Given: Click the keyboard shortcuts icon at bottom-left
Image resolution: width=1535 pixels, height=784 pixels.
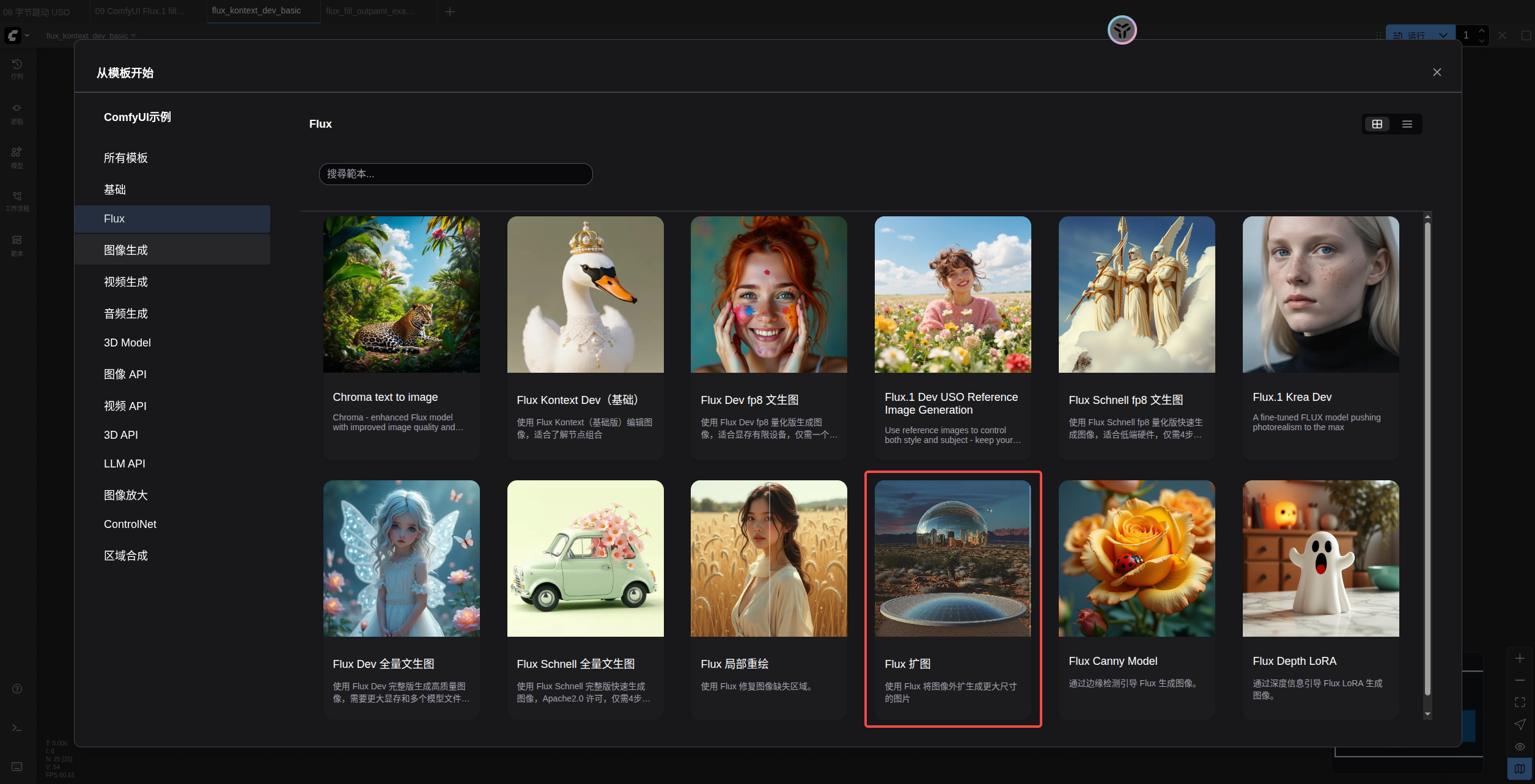Looking at the screenshot, I should point(17,766).
